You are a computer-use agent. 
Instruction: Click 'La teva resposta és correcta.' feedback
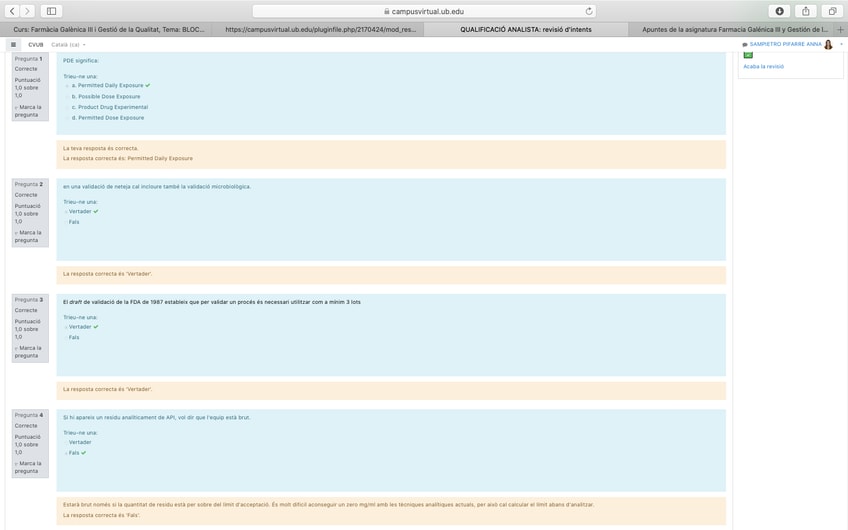tap(101, 148)
